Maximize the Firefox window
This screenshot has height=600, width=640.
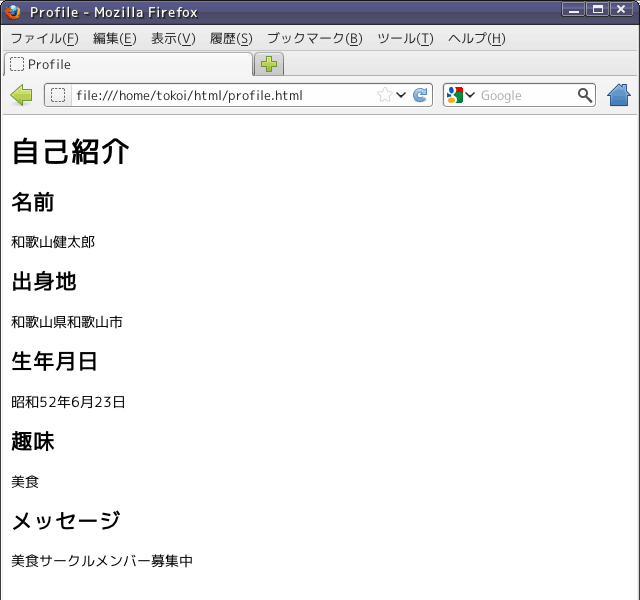pyautogui.click(x=598, y=9)
